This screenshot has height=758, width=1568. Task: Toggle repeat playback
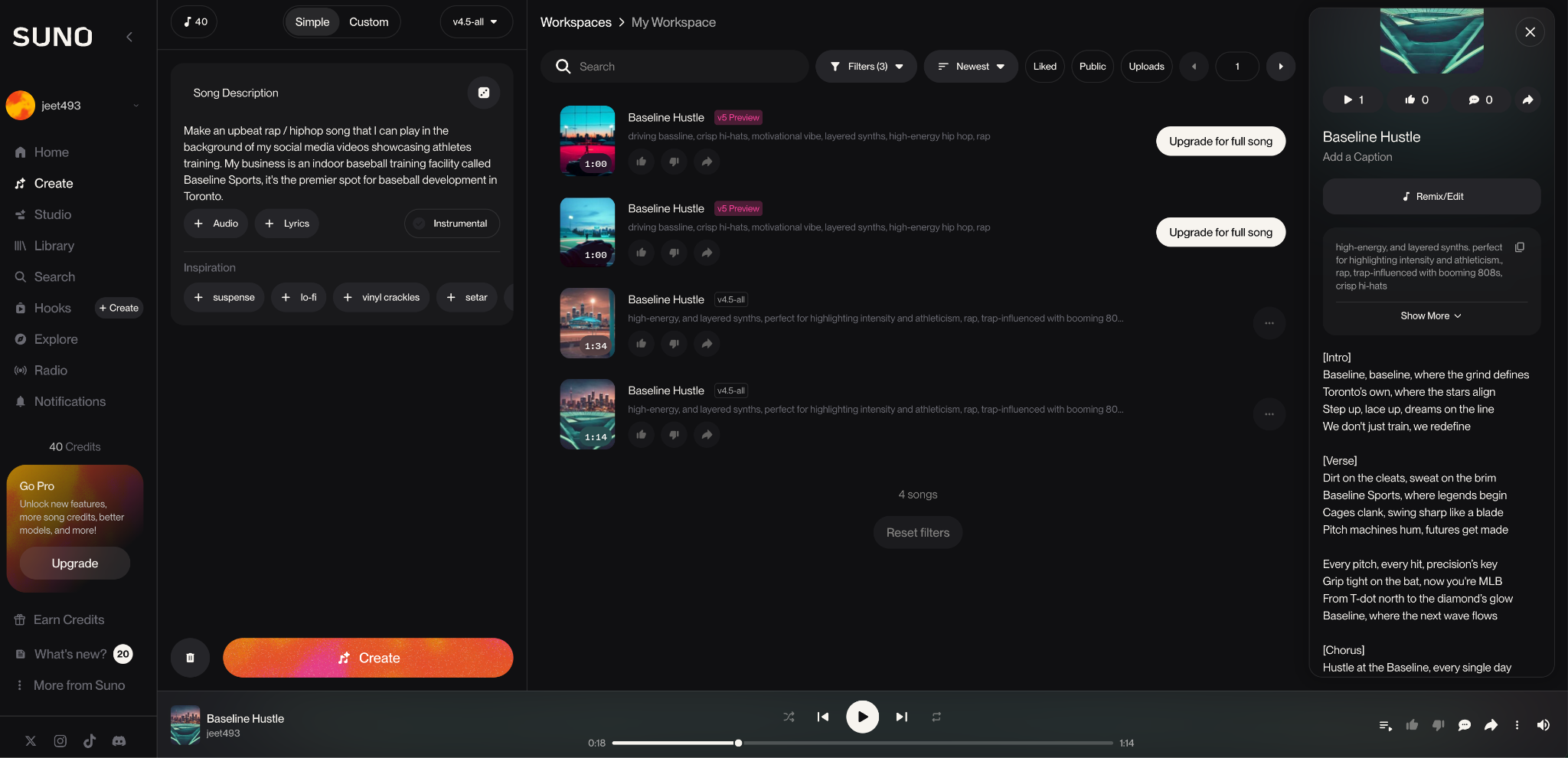pos(936,717)
